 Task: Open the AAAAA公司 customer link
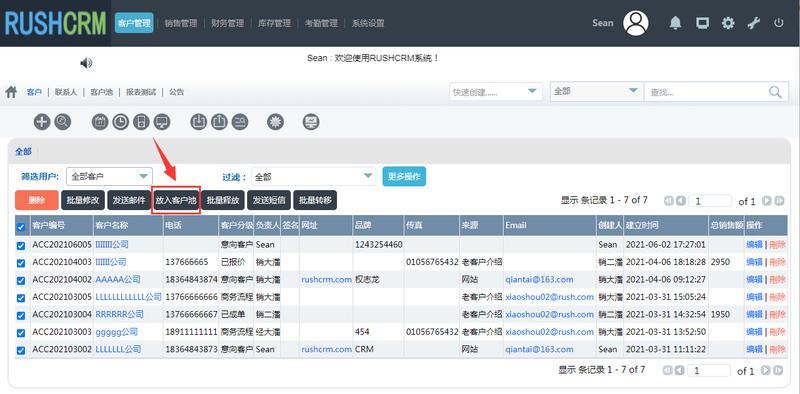pos(118,280)
